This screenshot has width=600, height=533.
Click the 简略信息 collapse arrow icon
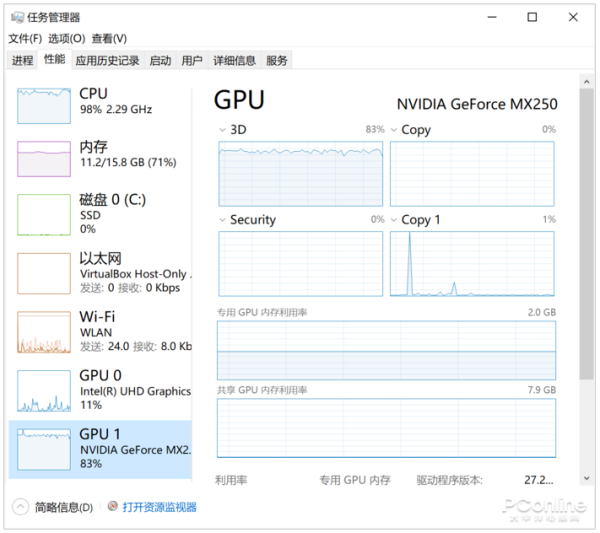21,507
